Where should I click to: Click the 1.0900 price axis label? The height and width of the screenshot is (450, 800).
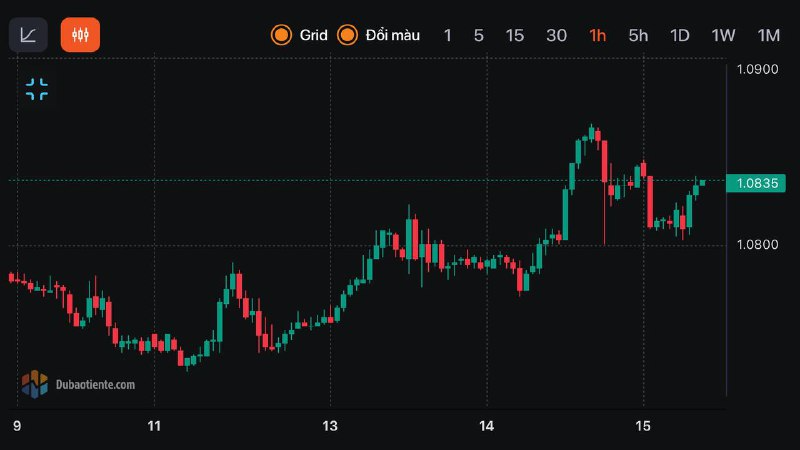756,69
